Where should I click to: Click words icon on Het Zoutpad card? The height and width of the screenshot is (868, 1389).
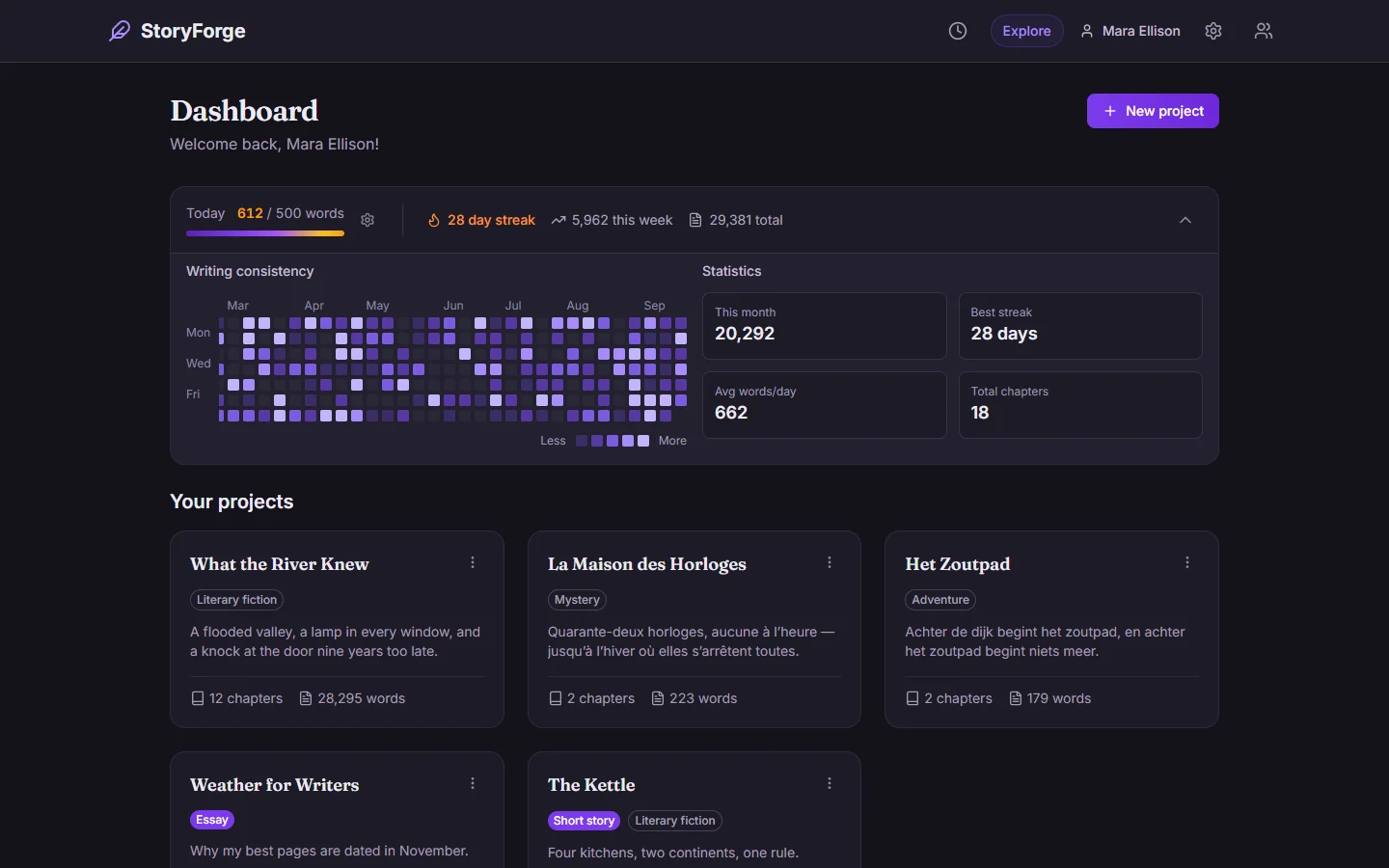[1016, 698]
